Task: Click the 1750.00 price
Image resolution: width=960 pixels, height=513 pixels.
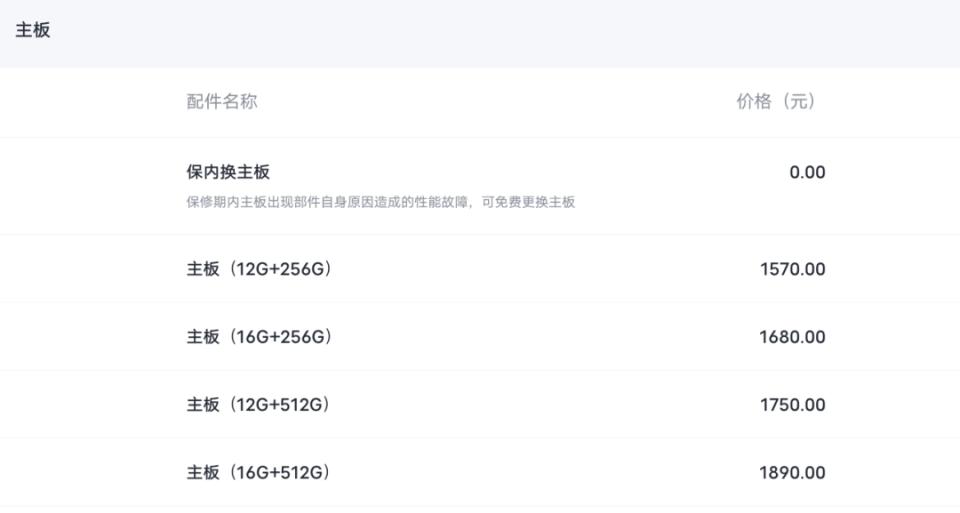Action: coord(792,405)
